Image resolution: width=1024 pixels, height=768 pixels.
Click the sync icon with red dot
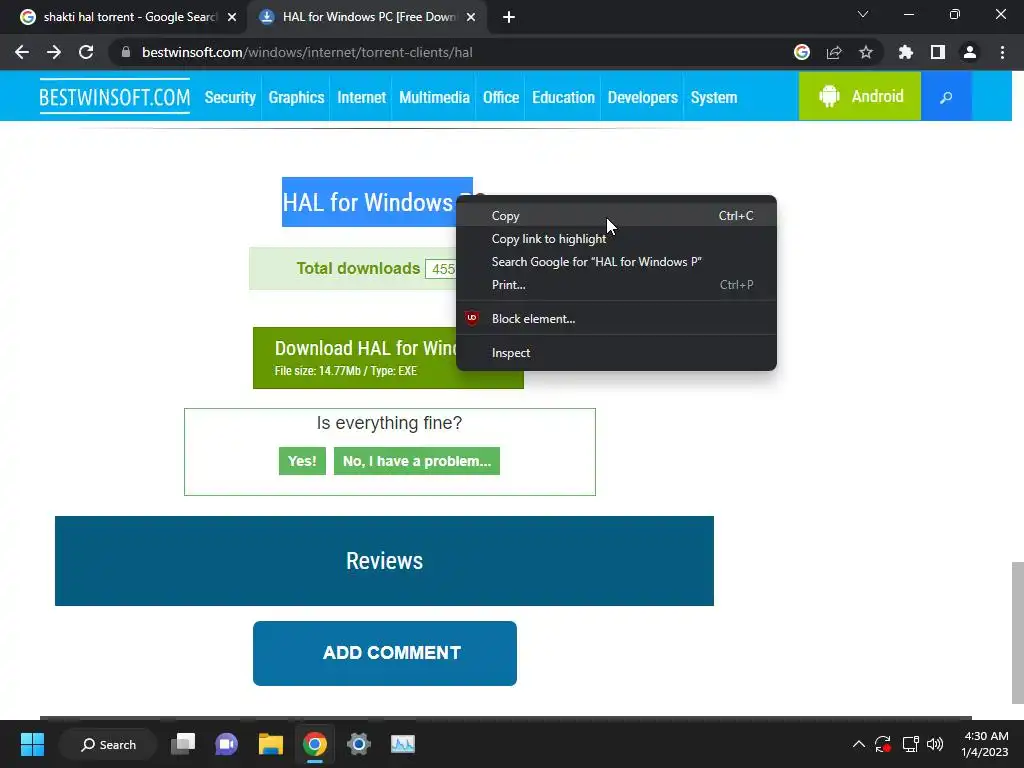click(x=883, y=744)
